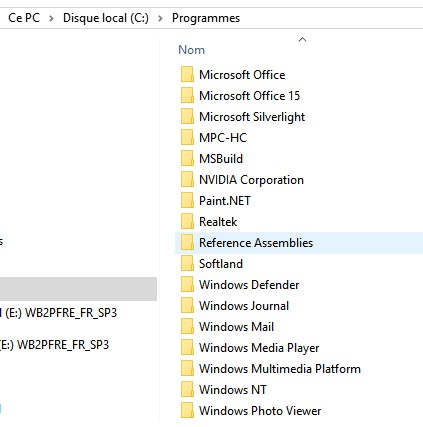
Task: Click the Softland folder icon
Action: pyautogui.click(x=187, y=263)
